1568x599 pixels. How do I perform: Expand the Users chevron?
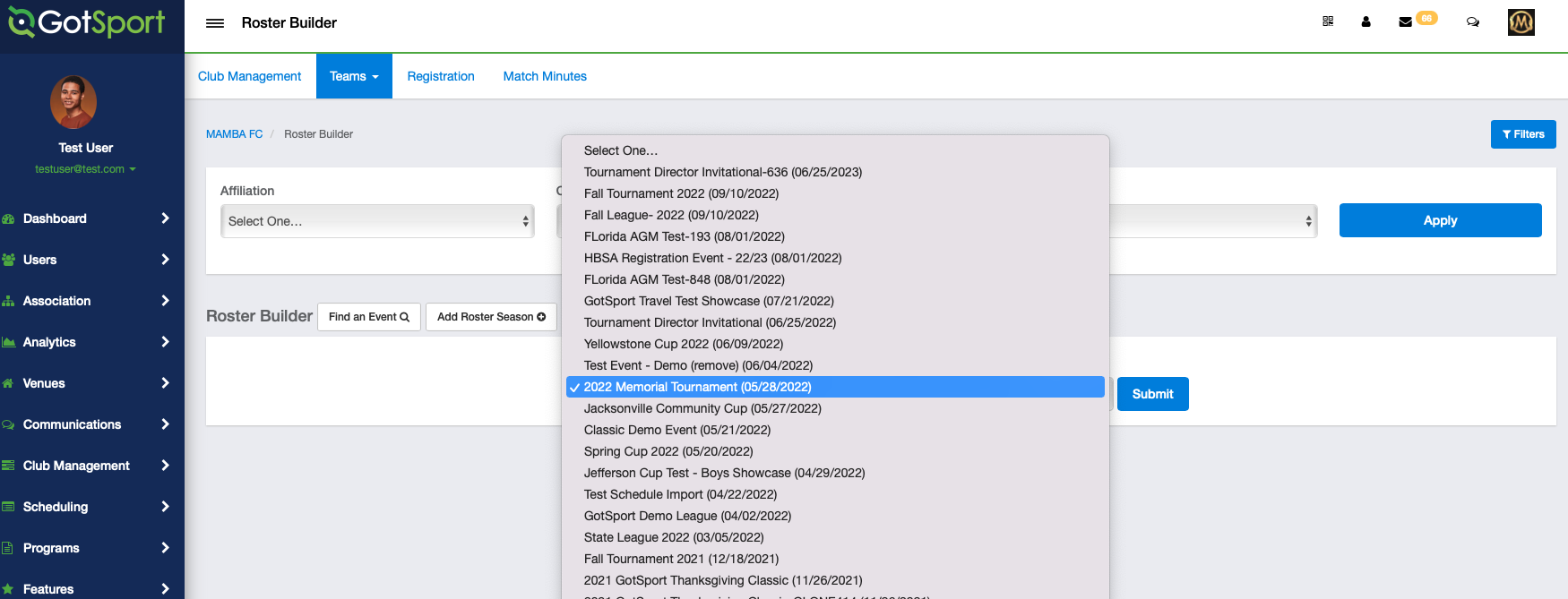(165, 260)
